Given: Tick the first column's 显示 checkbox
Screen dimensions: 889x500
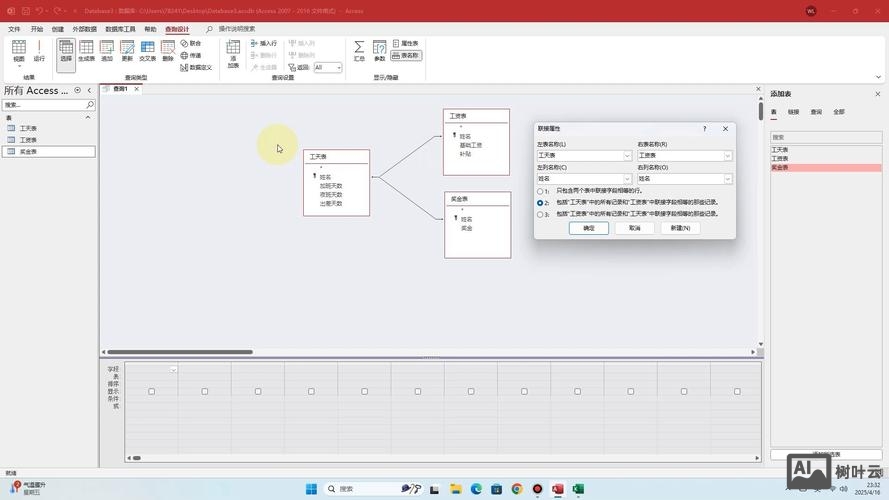Looking at the screenshot, I should tap(152, 391).
